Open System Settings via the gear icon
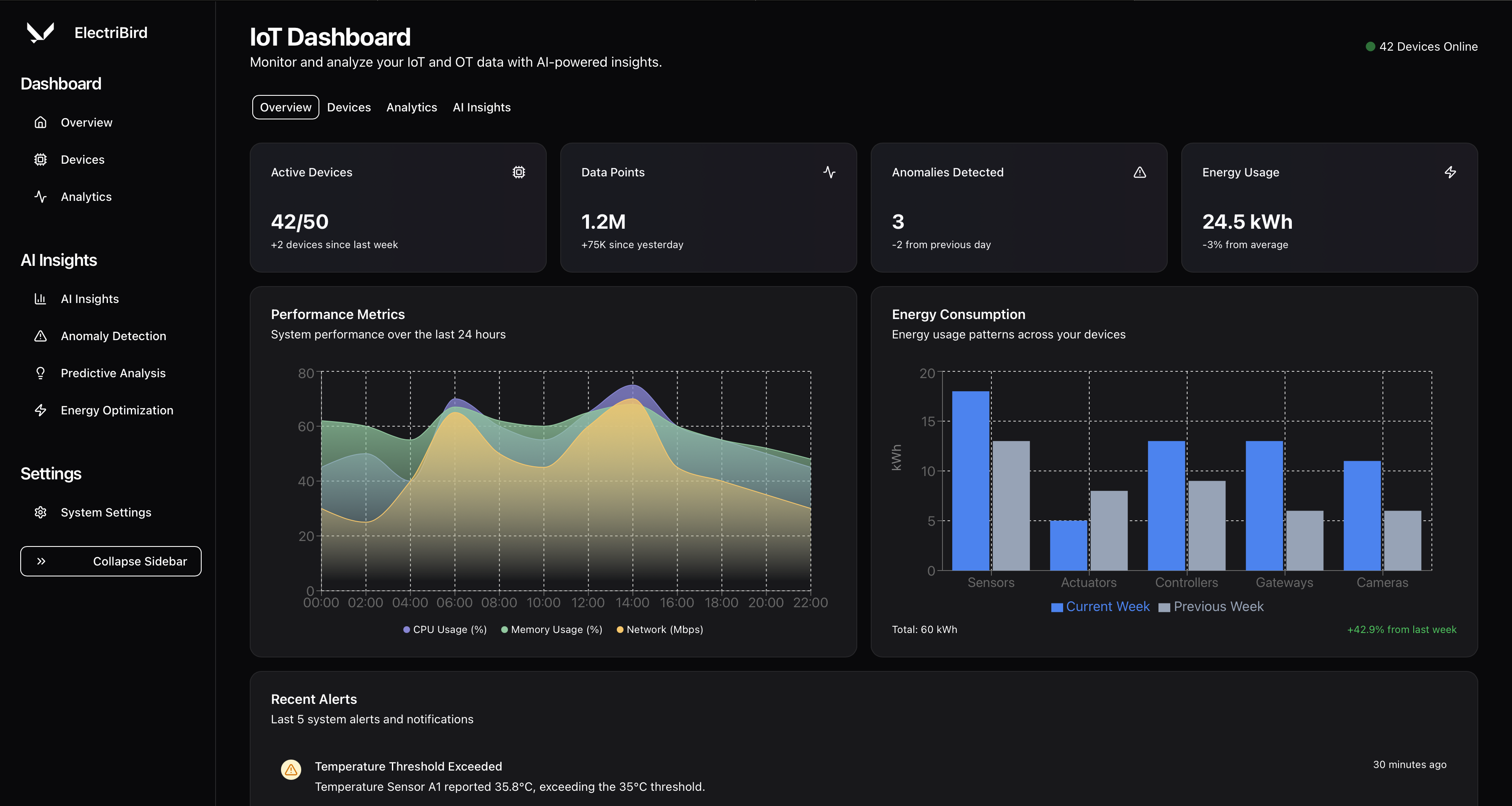Image resolution: width=1512 pixels, height=806 pixels. click(40, 512)
